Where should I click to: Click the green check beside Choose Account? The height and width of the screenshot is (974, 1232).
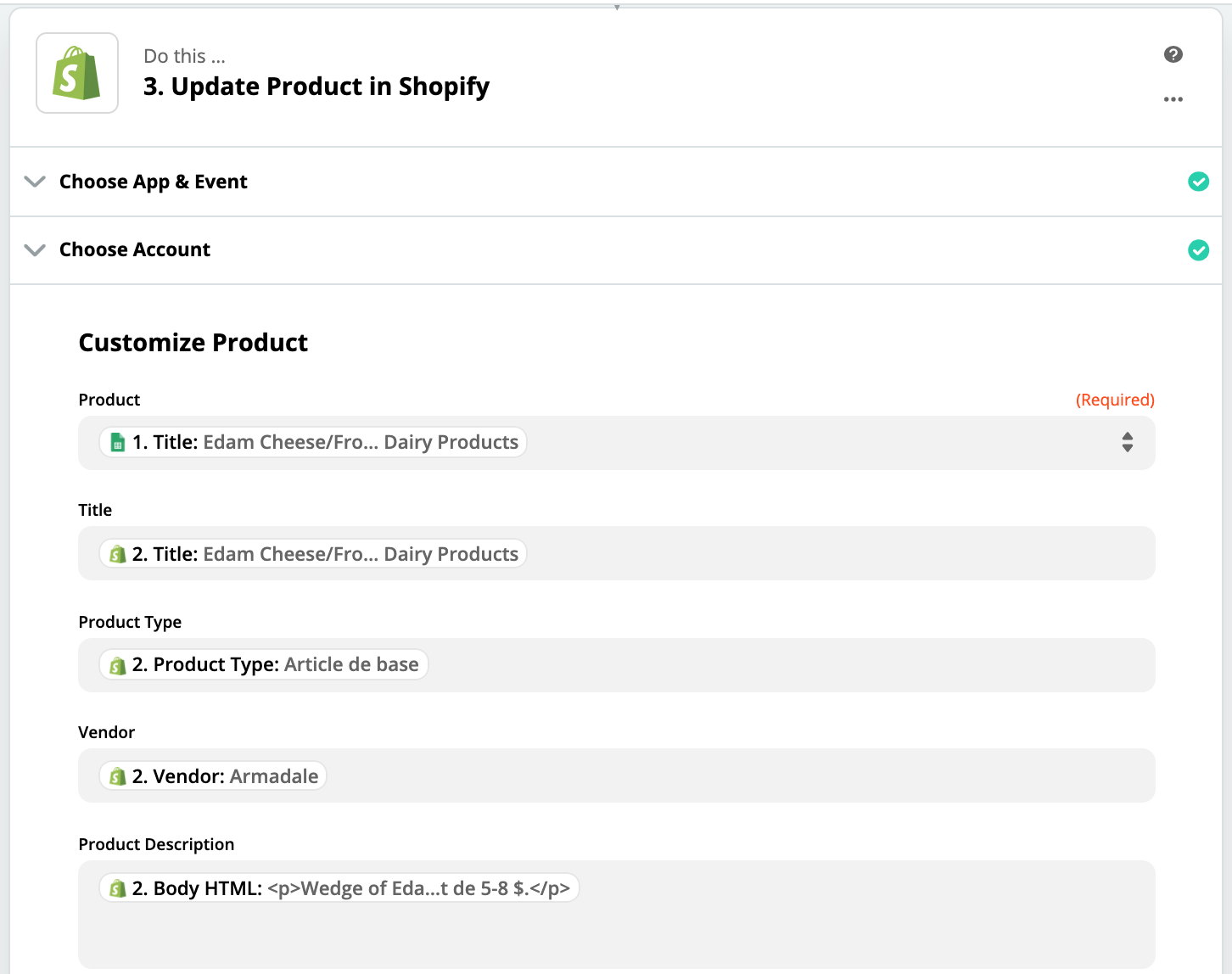tap(1198, 249)
